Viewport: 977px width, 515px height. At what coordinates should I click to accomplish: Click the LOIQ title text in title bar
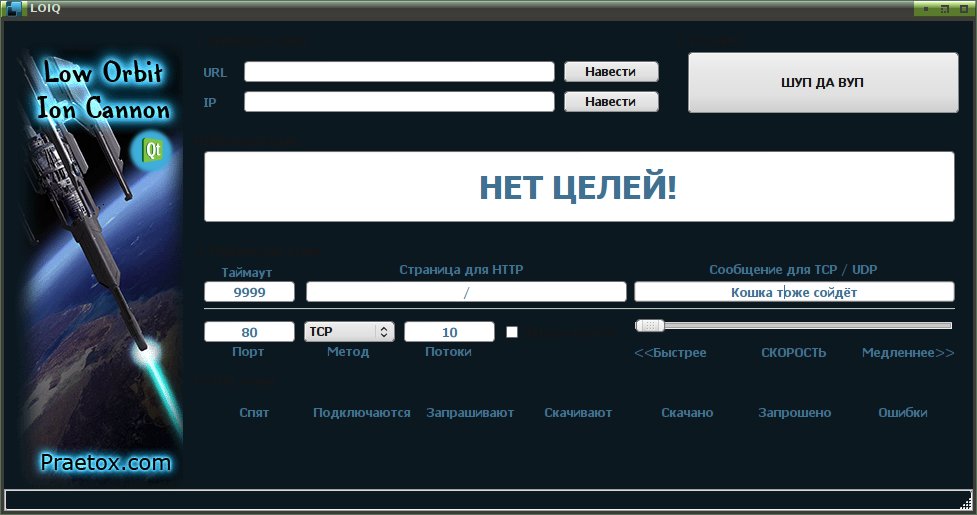[45, 9]
